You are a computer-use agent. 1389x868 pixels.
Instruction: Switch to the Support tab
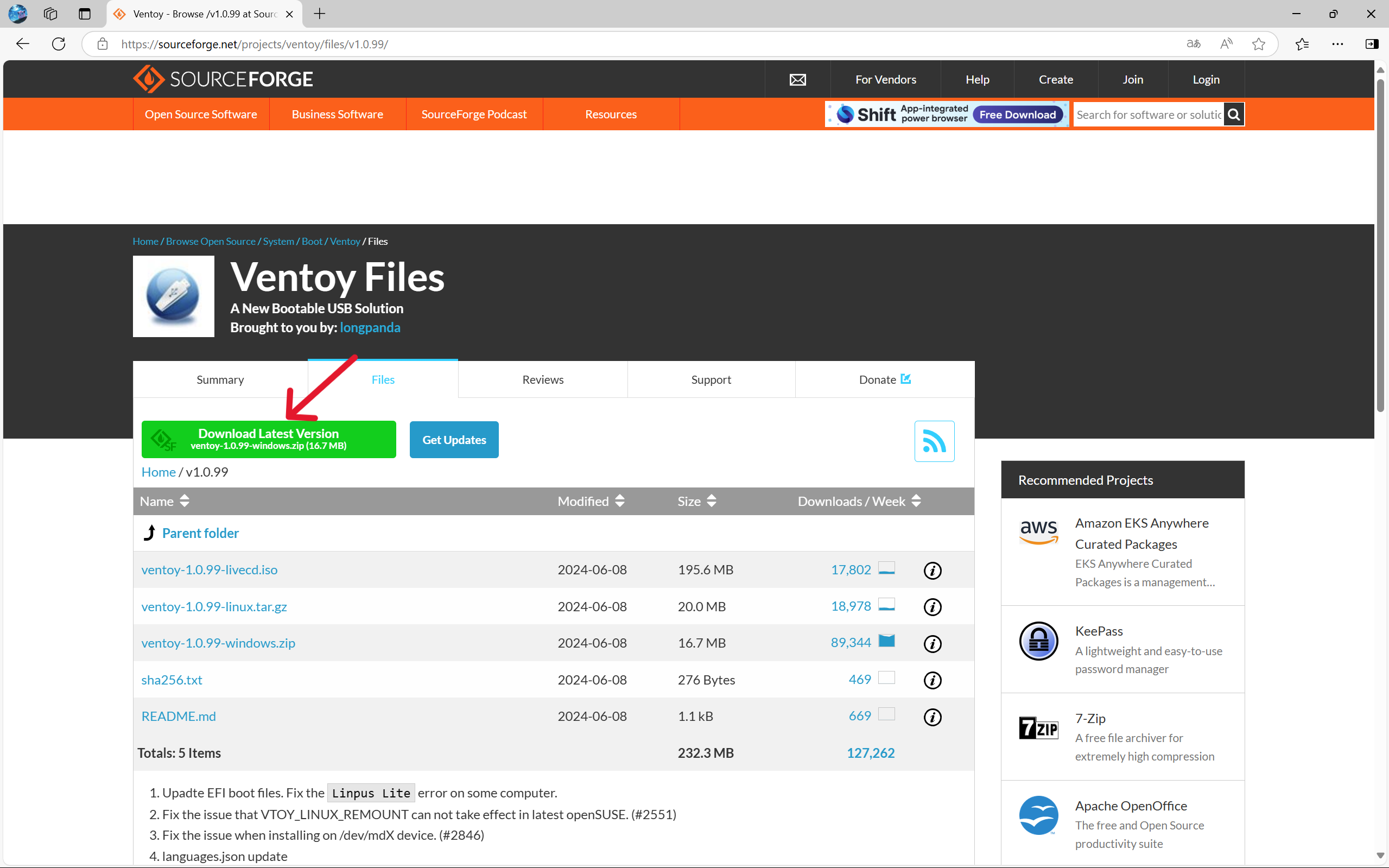coord(711,379)
